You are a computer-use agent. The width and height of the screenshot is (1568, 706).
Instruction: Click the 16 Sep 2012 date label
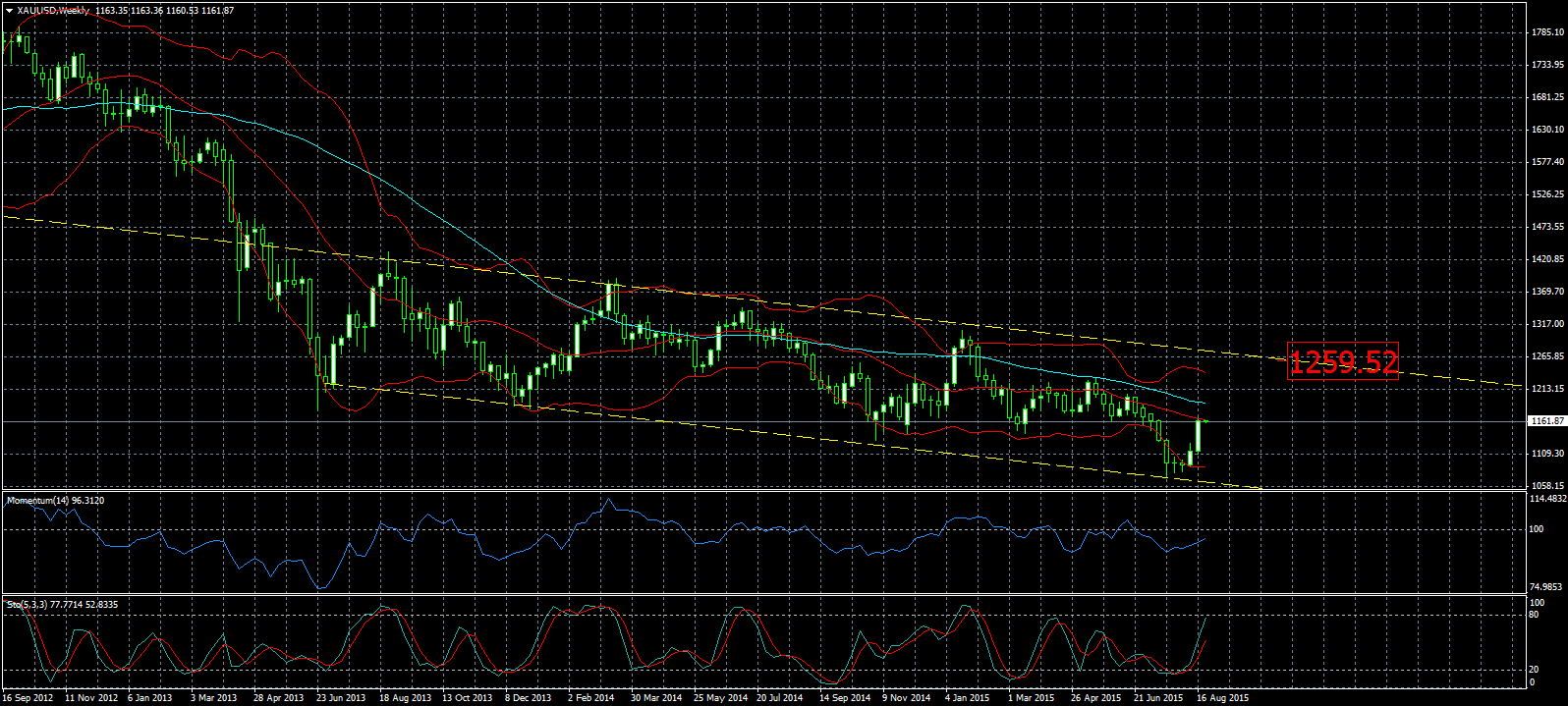28,698
